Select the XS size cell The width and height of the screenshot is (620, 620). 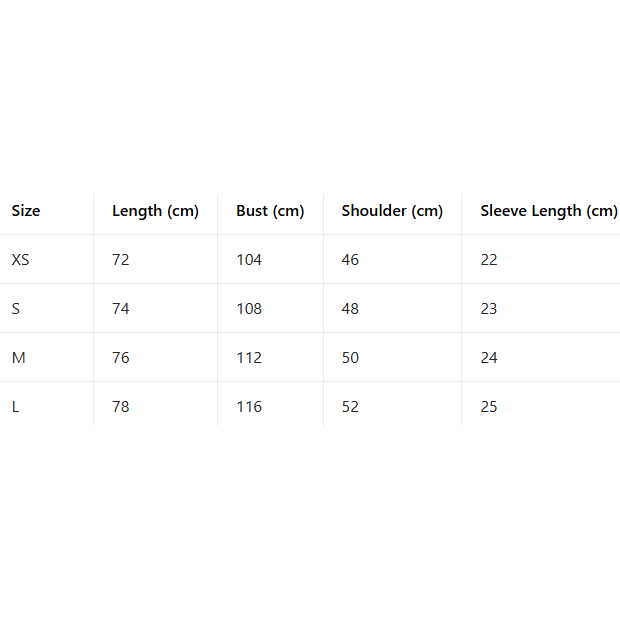click(21, 260)
